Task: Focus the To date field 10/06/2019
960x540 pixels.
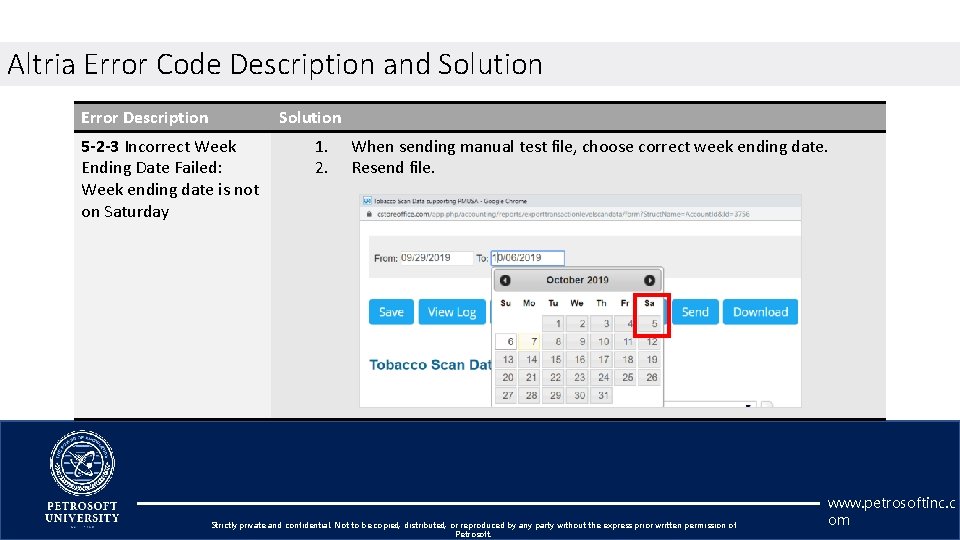Action: click(x=528, y=258)
